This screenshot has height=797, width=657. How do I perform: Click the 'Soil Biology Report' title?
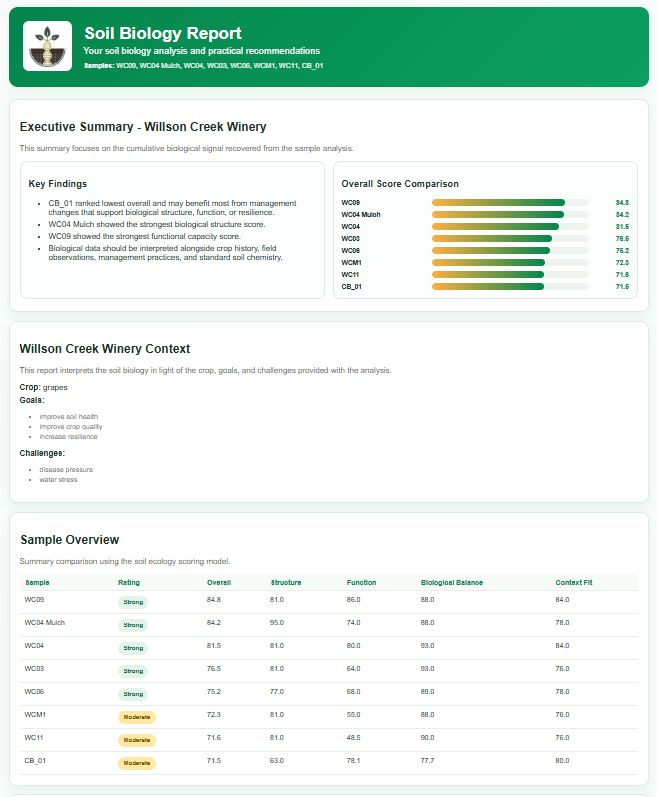(163, 33)
